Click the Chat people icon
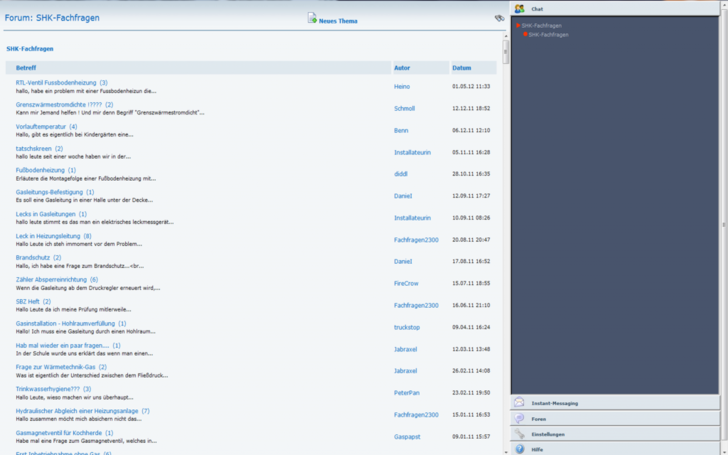The height and width of the screenshot is (455, 728). pos(519,9)
